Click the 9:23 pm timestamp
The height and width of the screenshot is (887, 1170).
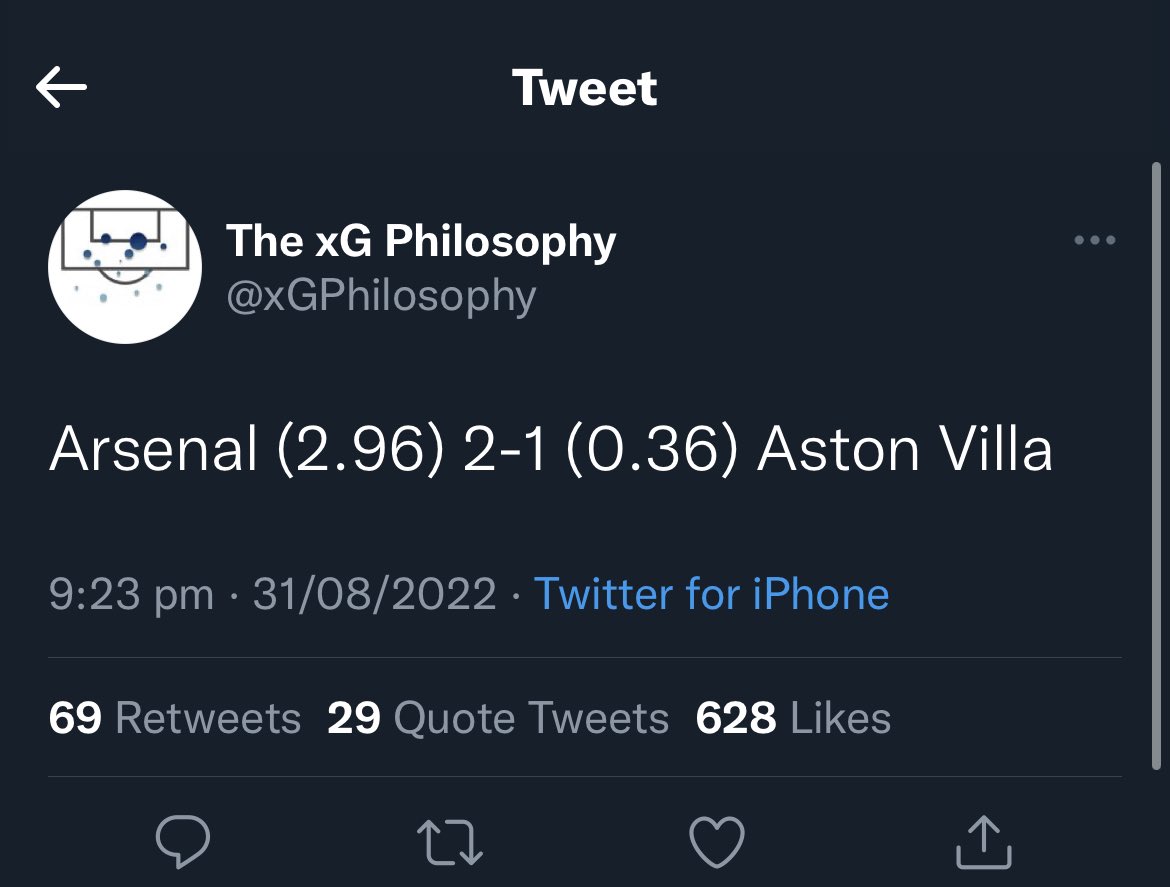131,594
